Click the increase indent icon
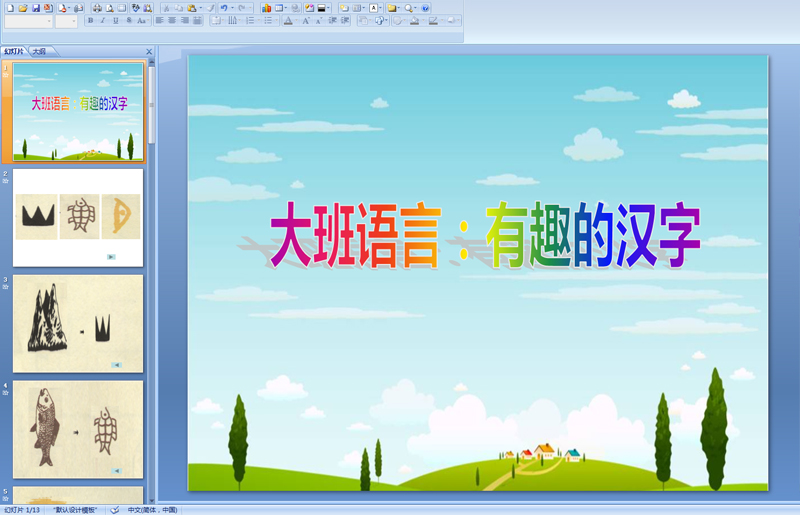Image resolution: width=800 pixels, height=515 pixels. tap(345, 20)
